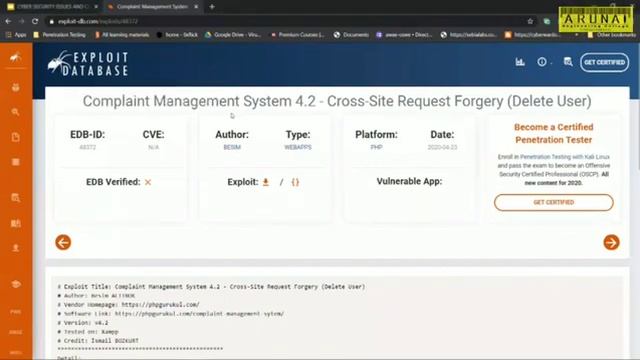Viewport: 640px width, 360px height.
Task: Click the orange sidebar top ant icon
Action: tap(16, 57)
